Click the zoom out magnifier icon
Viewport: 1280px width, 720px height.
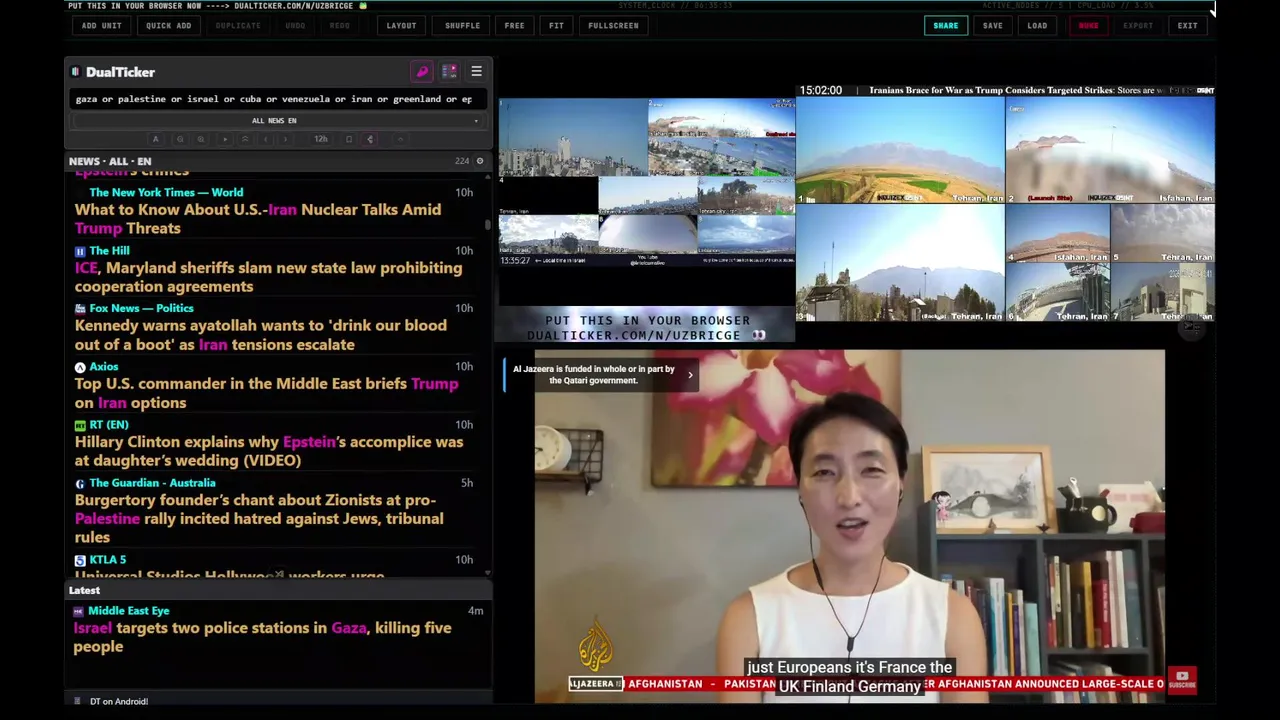tap(180, 139)
